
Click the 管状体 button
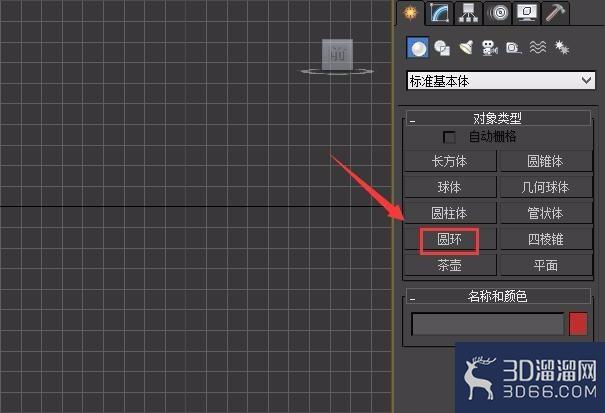(546, 213)
